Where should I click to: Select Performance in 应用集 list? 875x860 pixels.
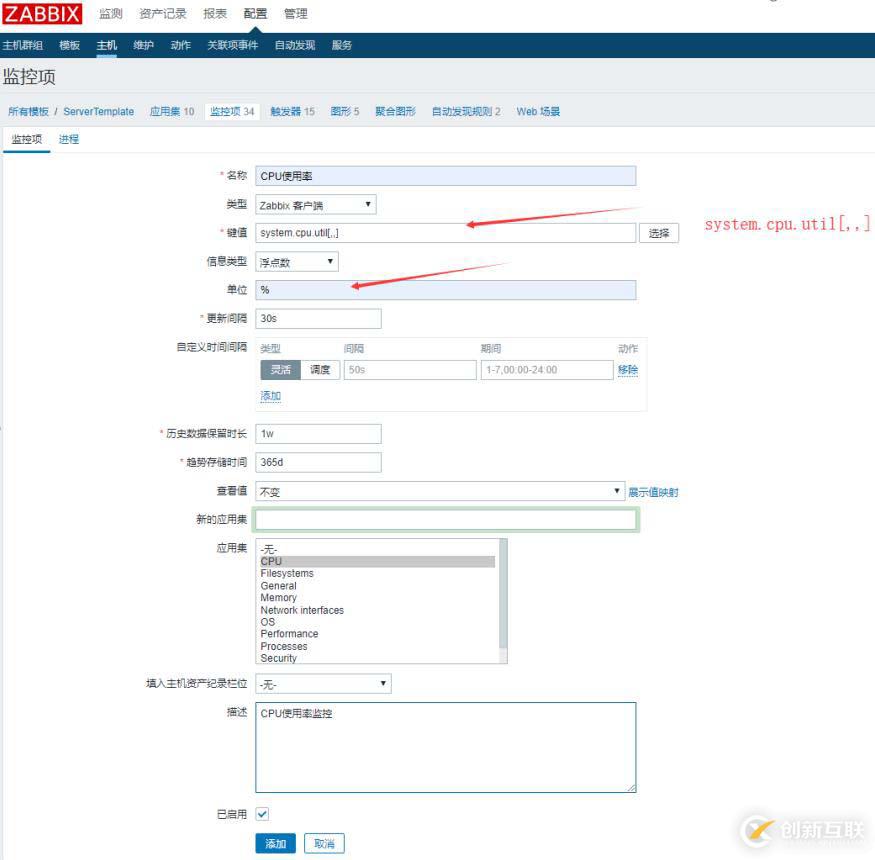click(377, 634)
